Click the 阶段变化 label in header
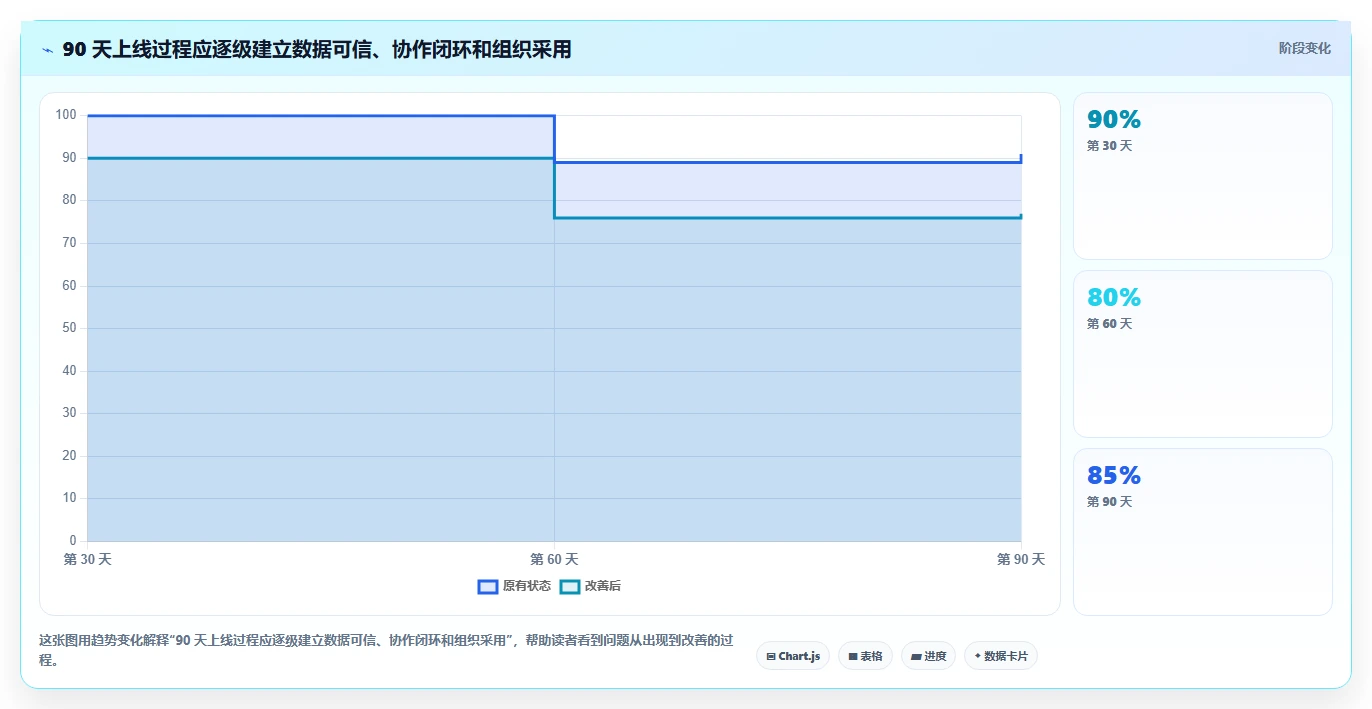This screenshot has height=709, width=1372. [x=1304, y=48]
